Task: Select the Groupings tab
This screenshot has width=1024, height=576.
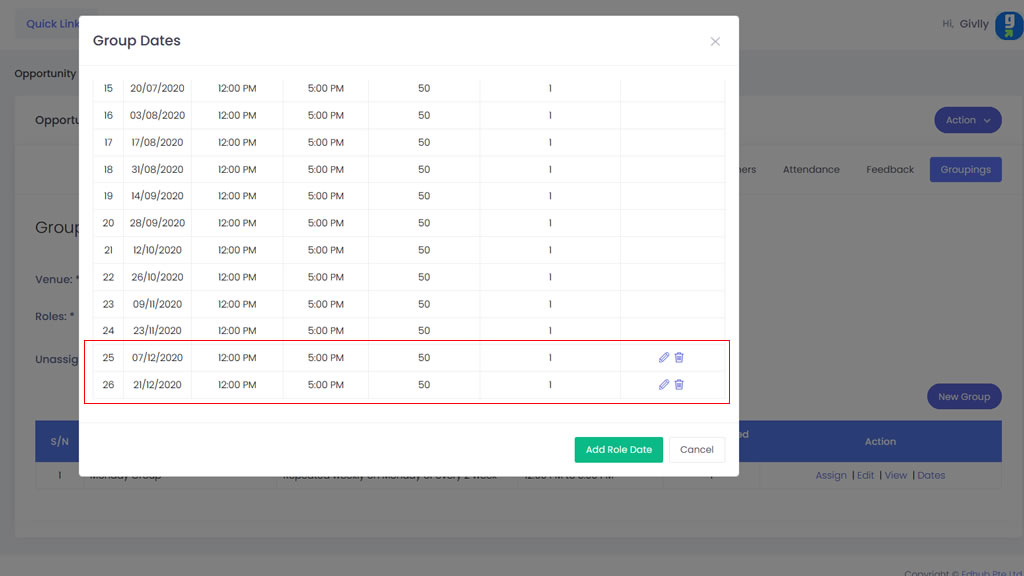Action: point(965,170)
